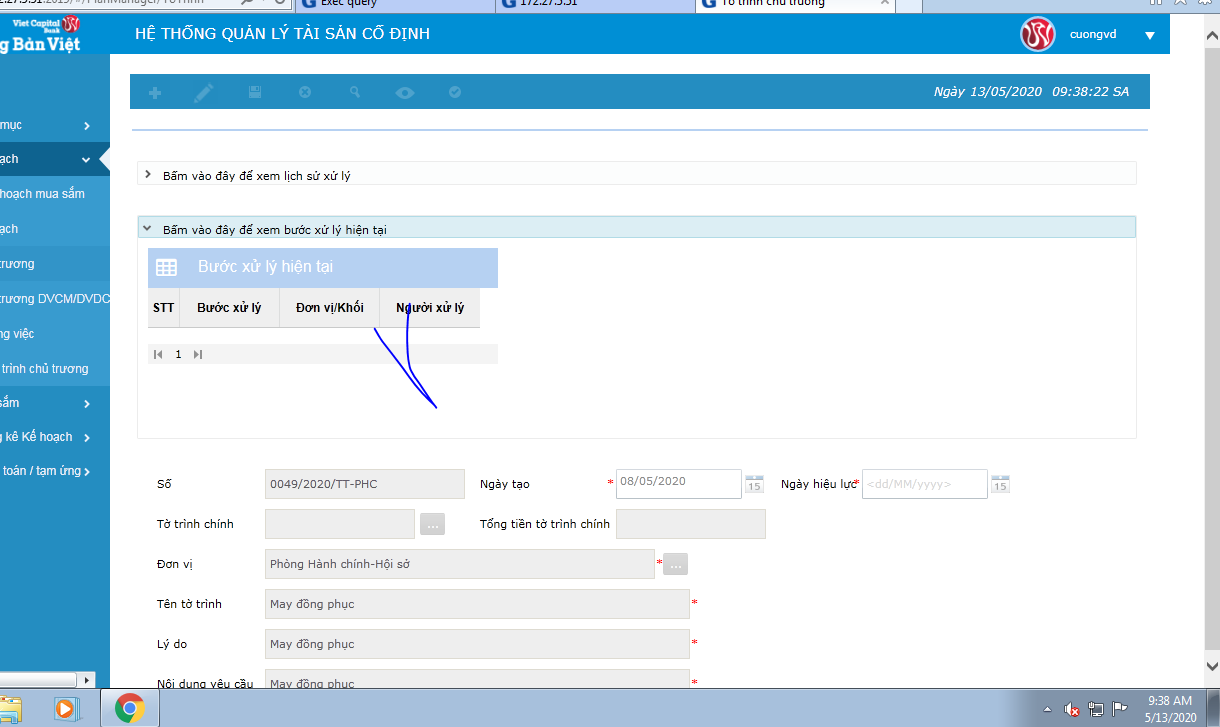Click the grid icon in Bước xử lý hiện tại header

click(167, 268)
